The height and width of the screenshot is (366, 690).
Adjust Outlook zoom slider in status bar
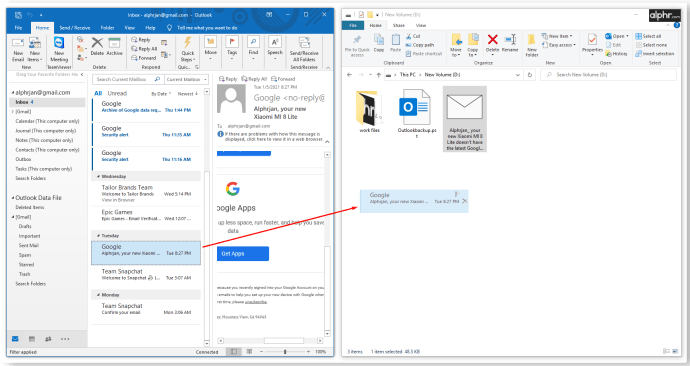click(x=285, y=352)
